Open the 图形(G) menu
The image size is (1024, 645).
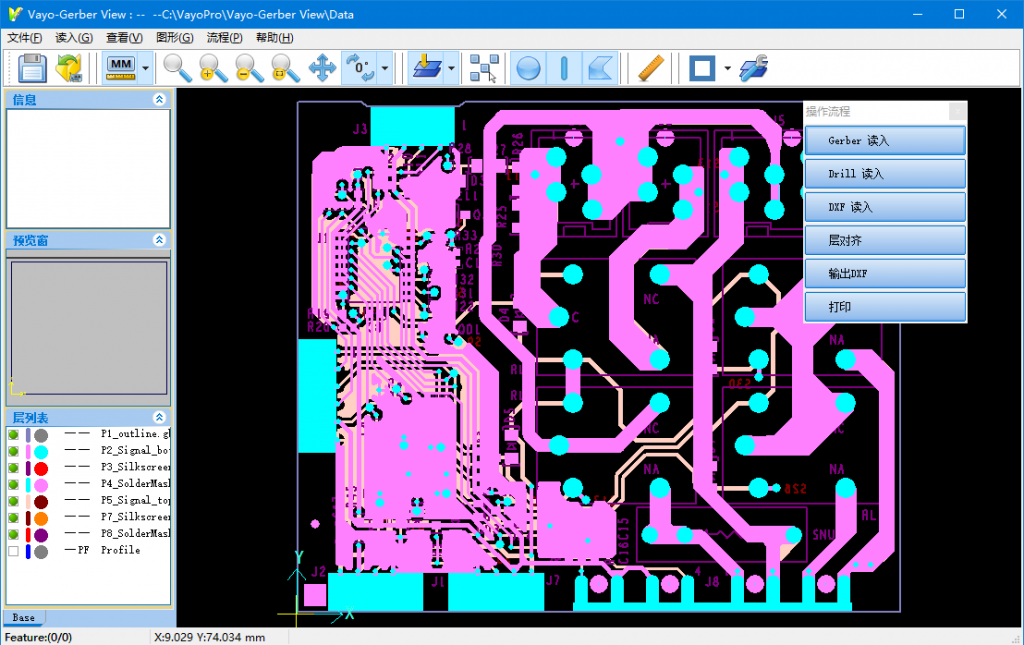pos(174,38)
